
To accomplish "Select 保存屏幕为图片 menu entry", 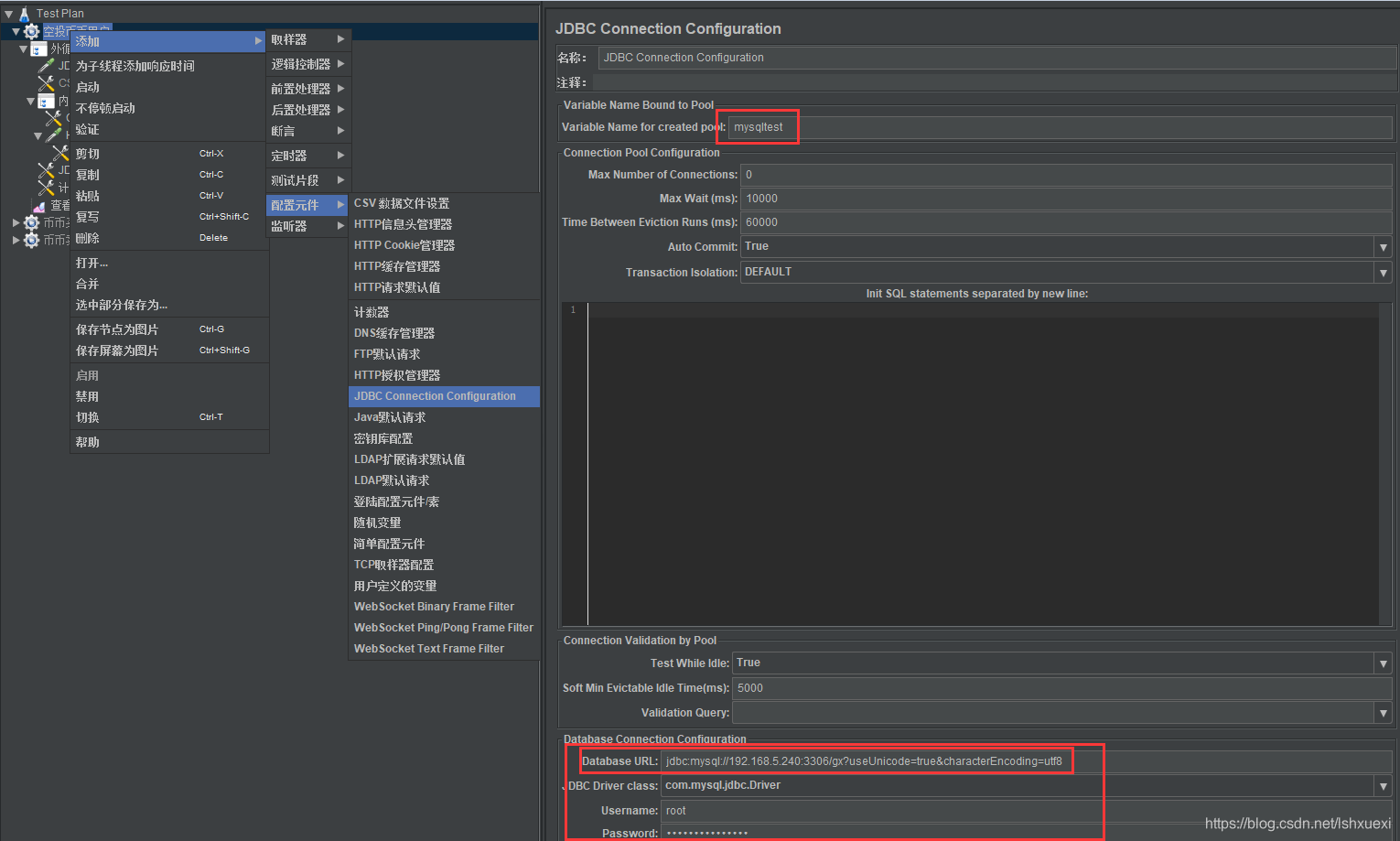I will tap(168, 350).
